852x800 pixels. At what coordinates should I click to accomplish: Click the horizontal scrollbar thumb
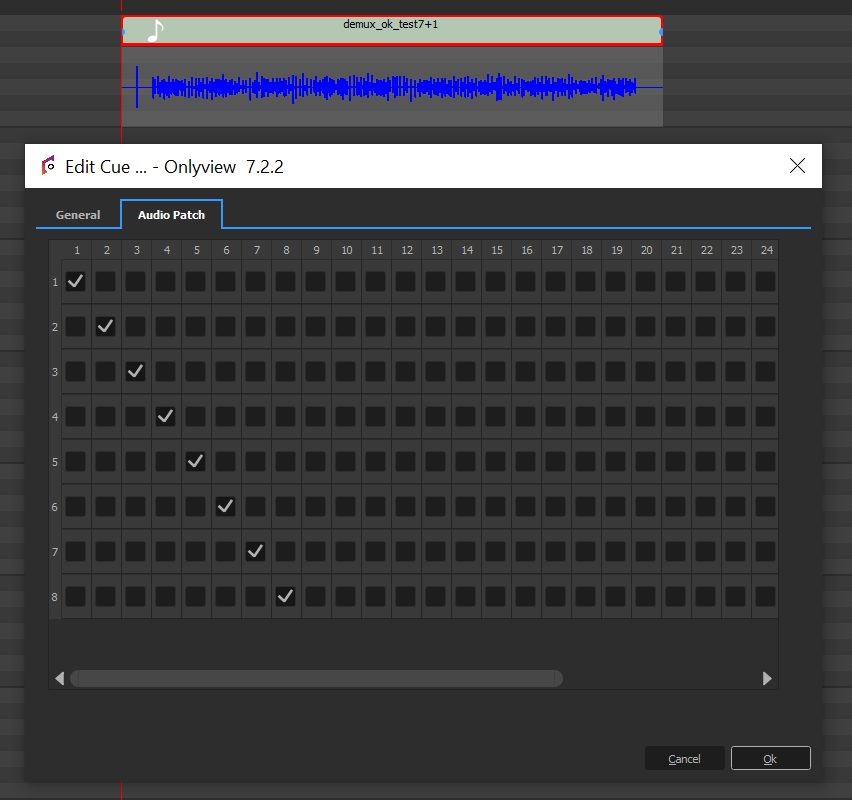point(316,678)
